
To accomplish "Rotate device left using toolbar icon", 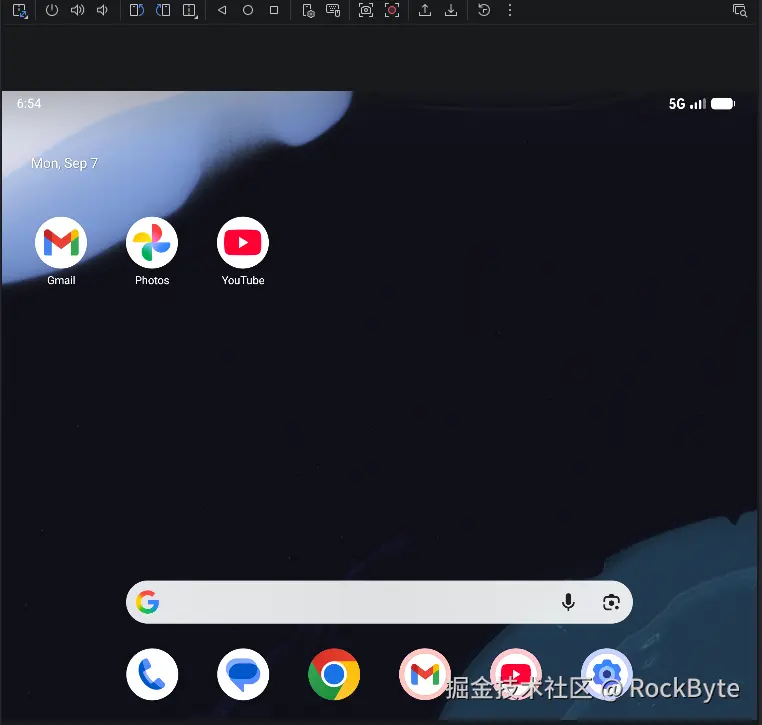I will (x=137, y=10).
